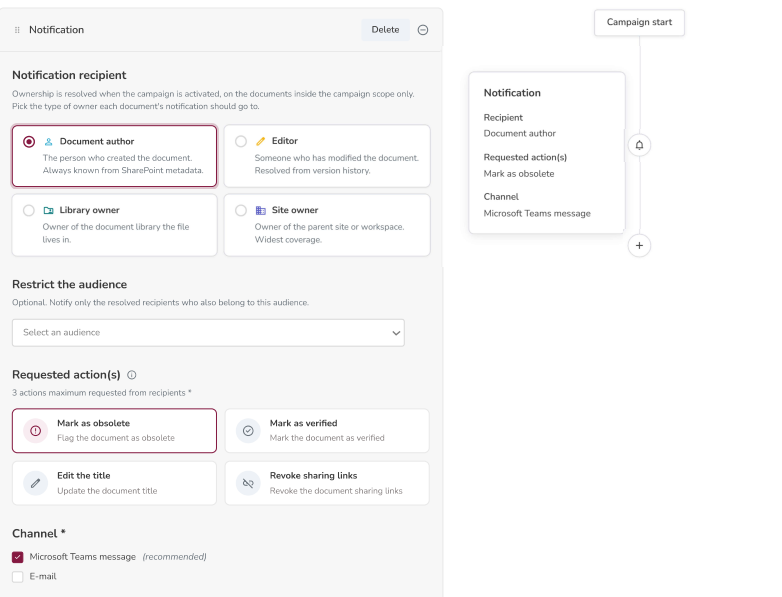Enable the E-mail channel checkbox
This screenshot has width=782, height=597.
coord(17,577)
